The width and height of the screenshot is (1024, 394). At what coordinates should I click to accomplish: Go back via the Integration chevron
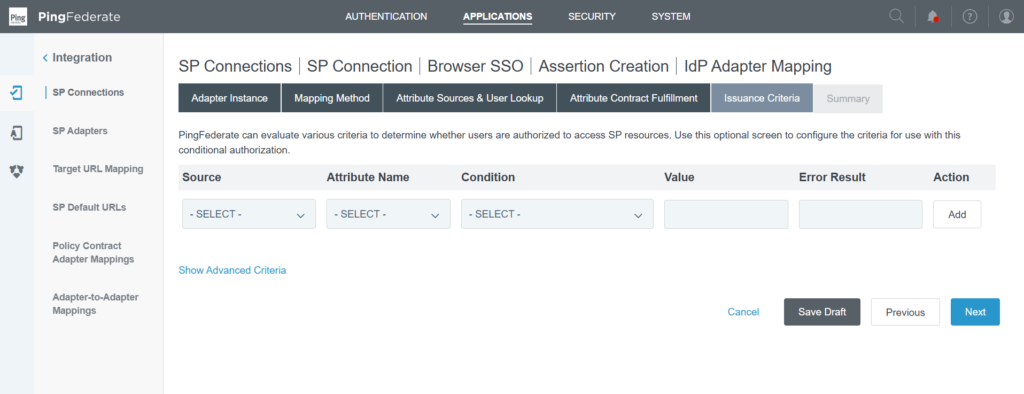(45, 57)
